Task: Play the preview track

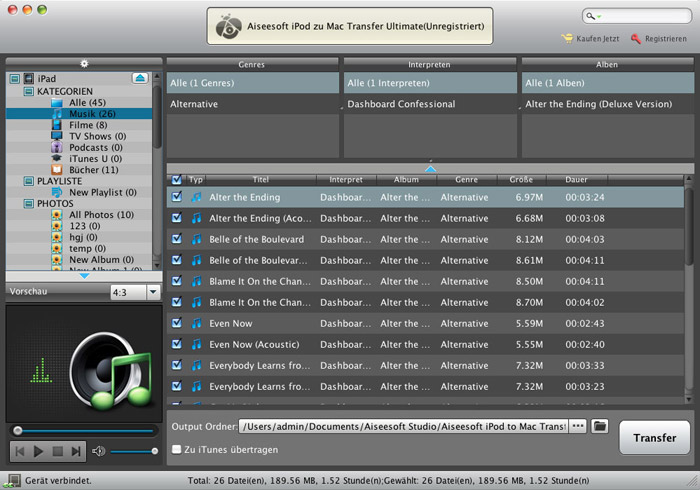Action: (38, 451)
